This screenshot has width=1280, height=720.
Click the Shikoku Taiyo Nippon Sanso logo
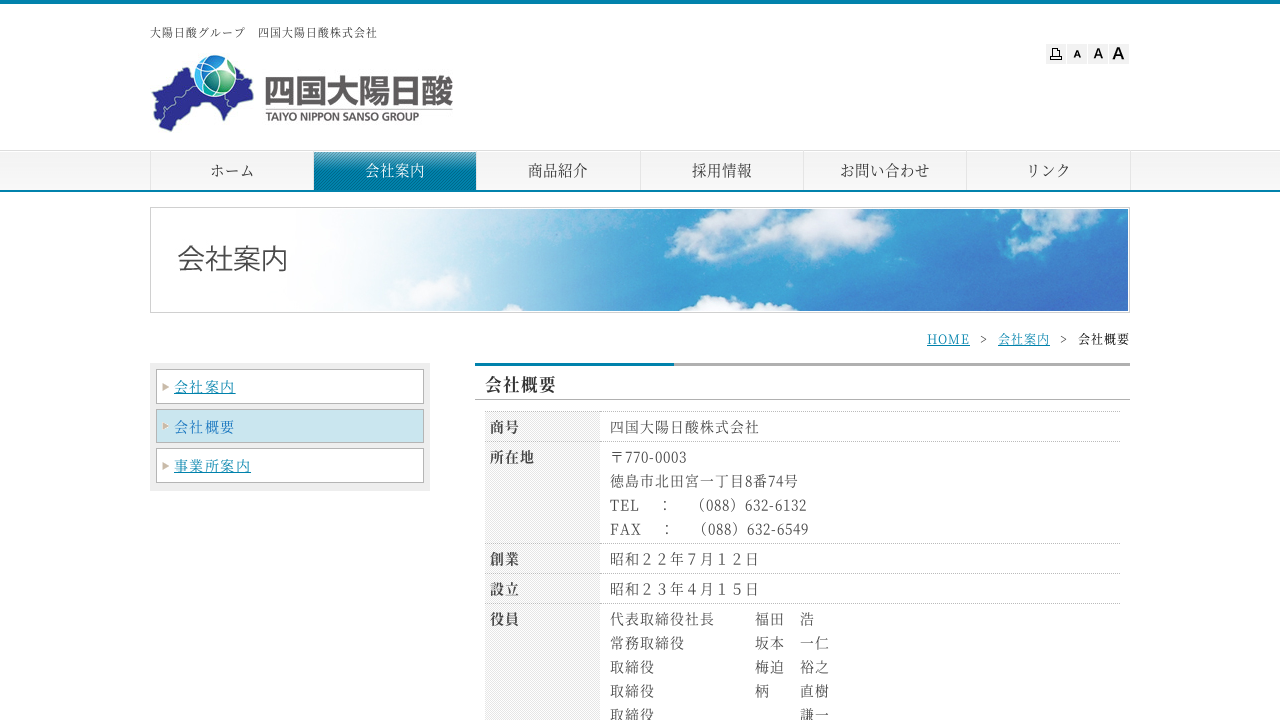click(x=302, y=93)
